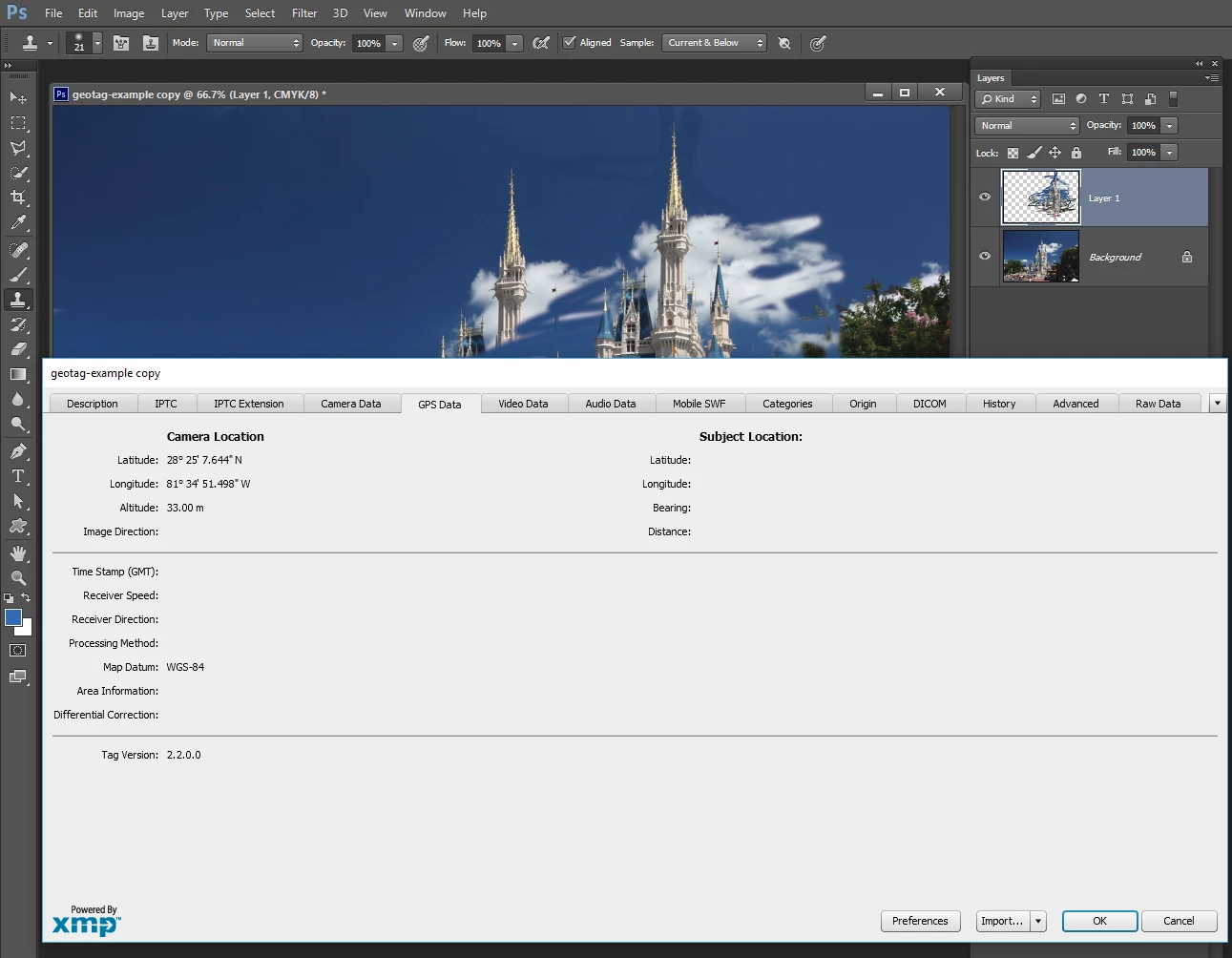This screenshot has width=1232, height=958.
Task: Select the Dodge tool
Action: pos(18,424)
